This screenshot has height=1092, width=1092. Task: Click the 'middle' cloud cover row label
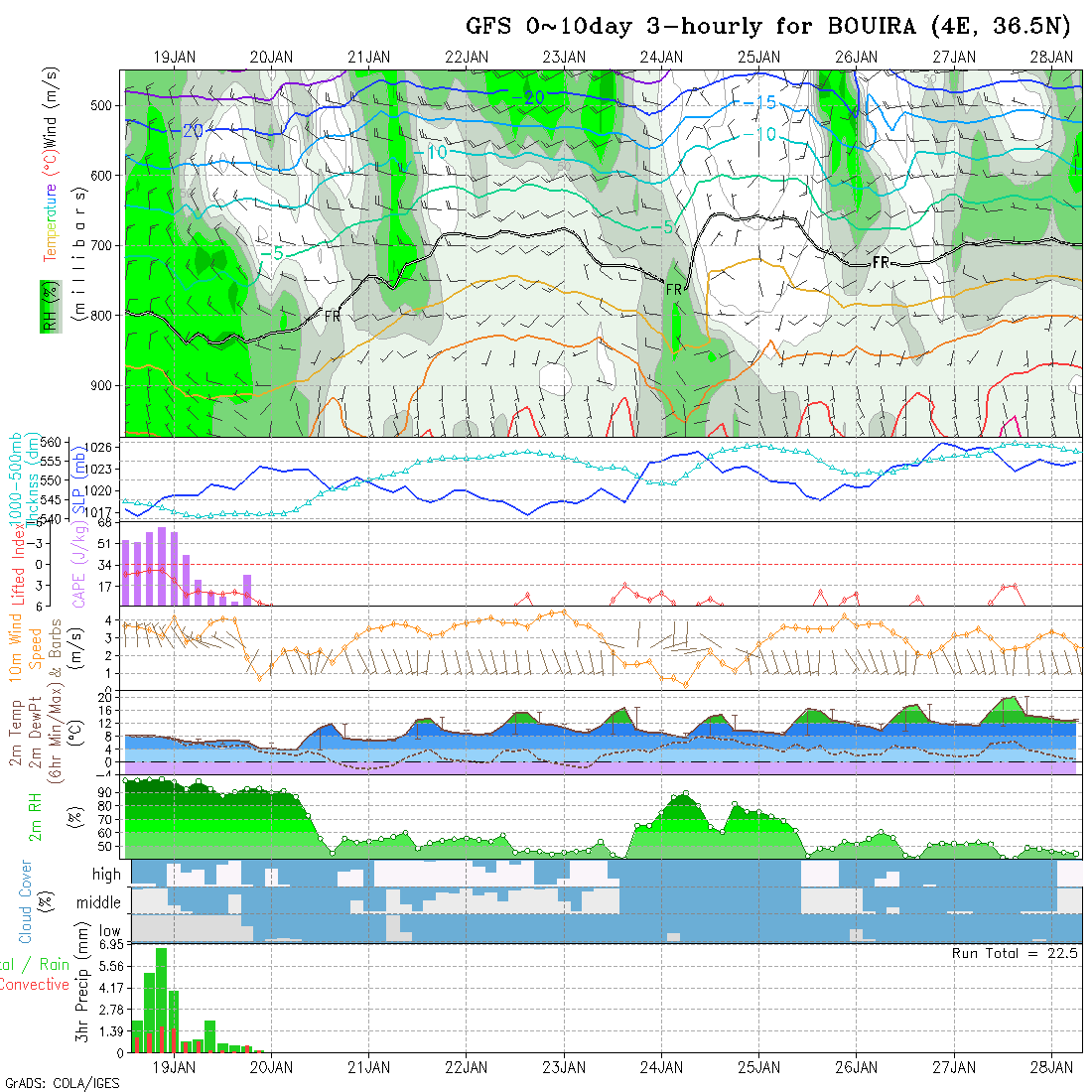point(98,903)
